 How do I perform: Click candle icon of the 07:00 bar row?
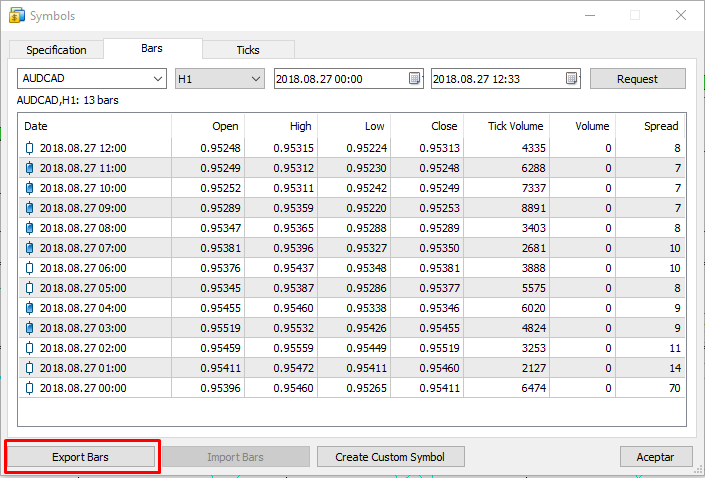(x=29, y=248)
